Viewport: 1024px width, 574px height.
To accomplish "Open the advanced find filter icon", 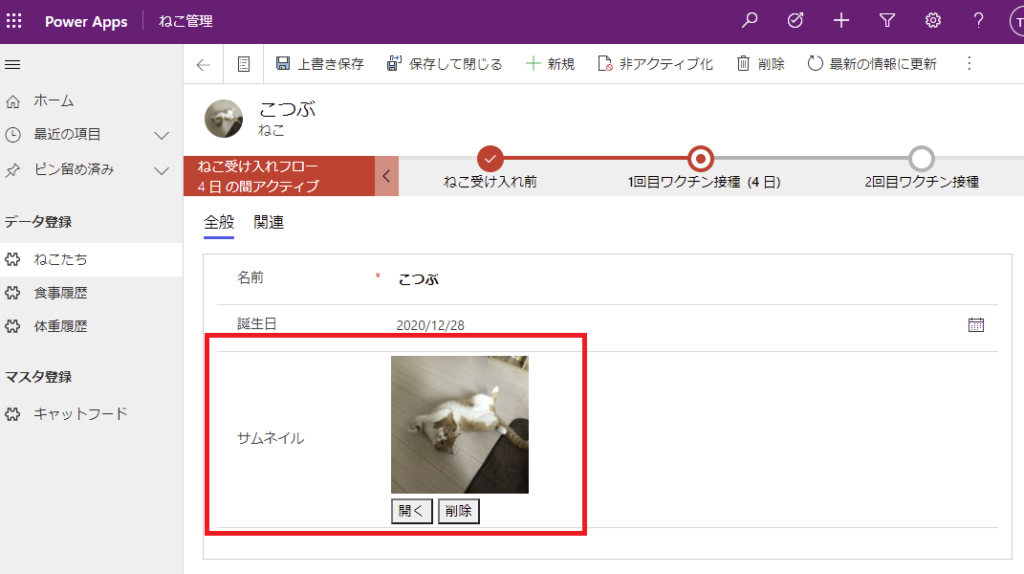I will point(887,21).
